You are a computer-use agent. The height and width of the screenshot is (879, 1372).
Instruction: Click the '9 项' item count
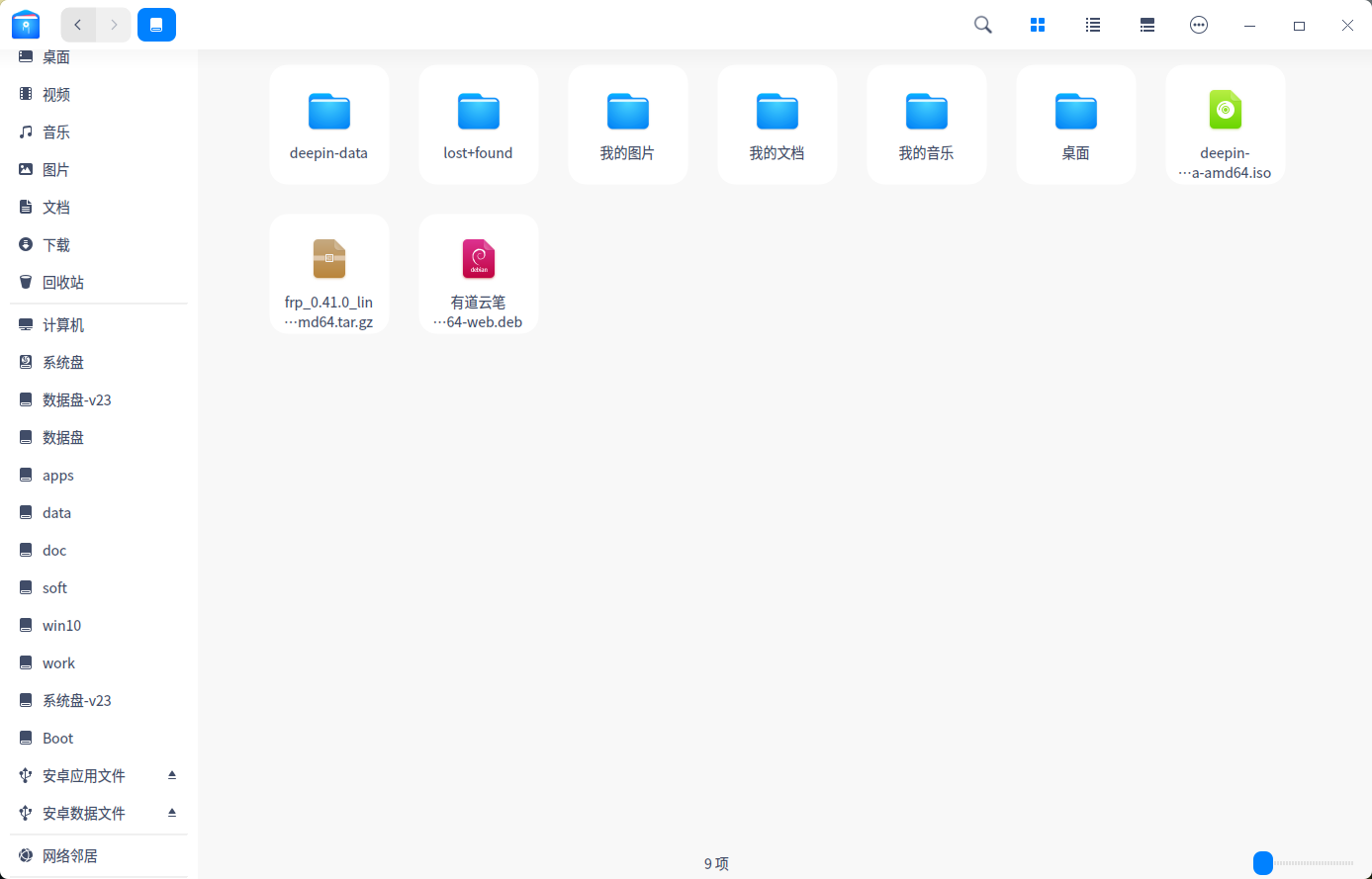coord(716,864)
